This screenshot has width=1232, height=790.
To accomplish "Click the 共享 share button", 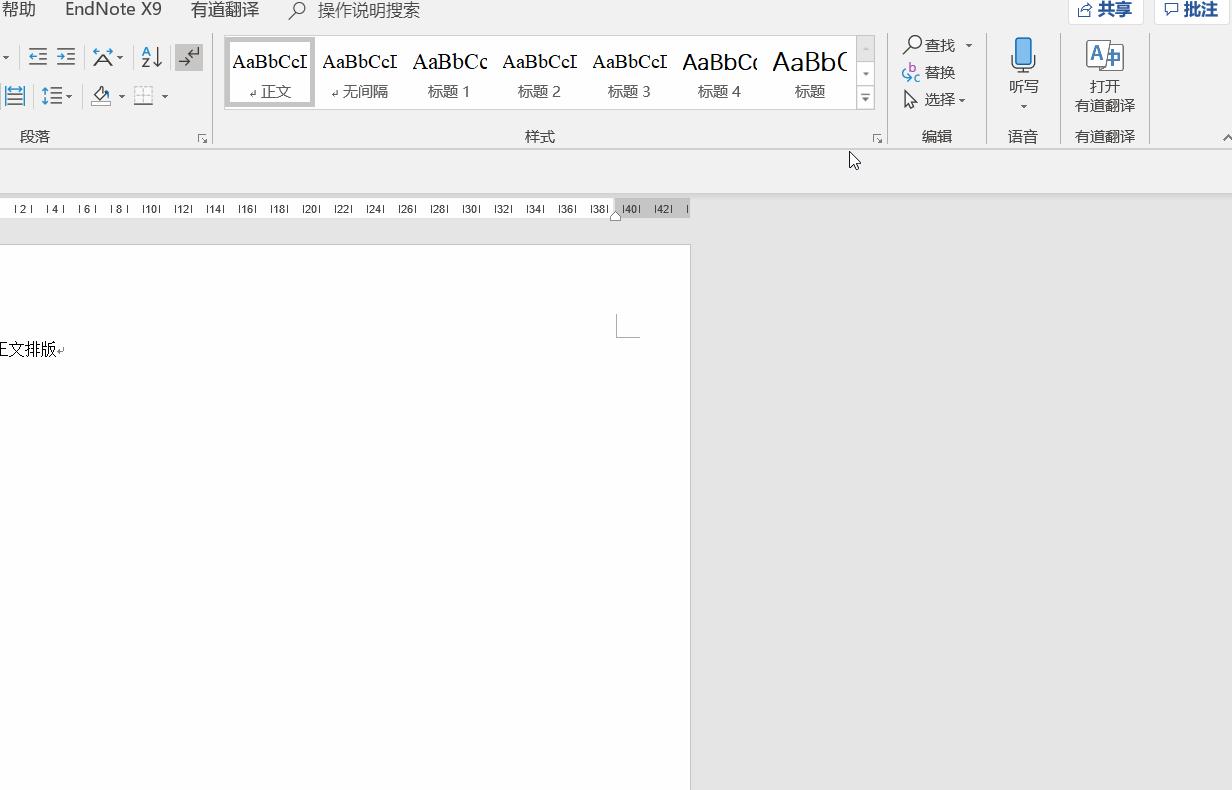I will click(1105, 10).
